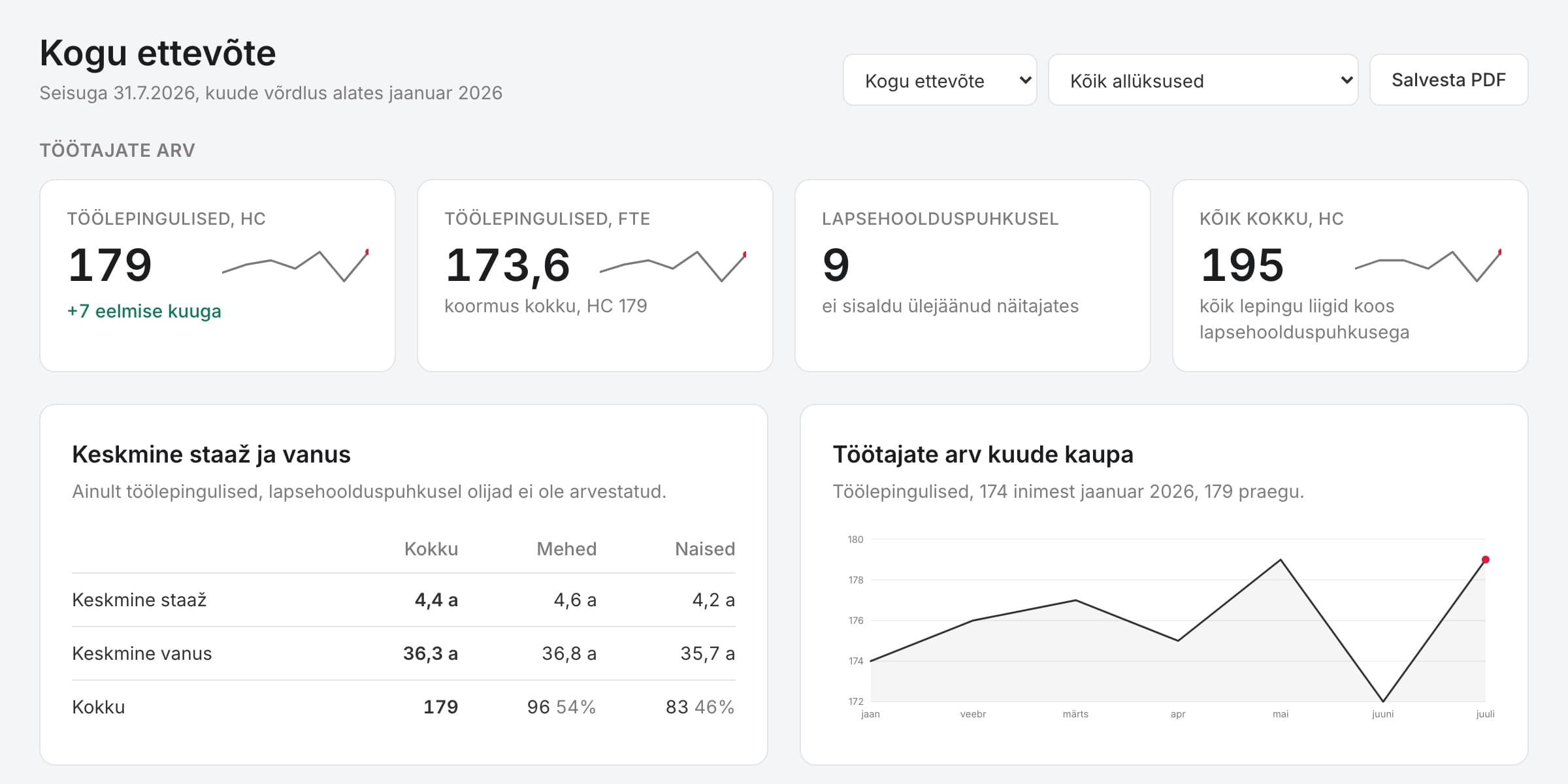Click the red juuli point on chart
This screenshot has width=1568, height=784.
(x=1485, y=560)
